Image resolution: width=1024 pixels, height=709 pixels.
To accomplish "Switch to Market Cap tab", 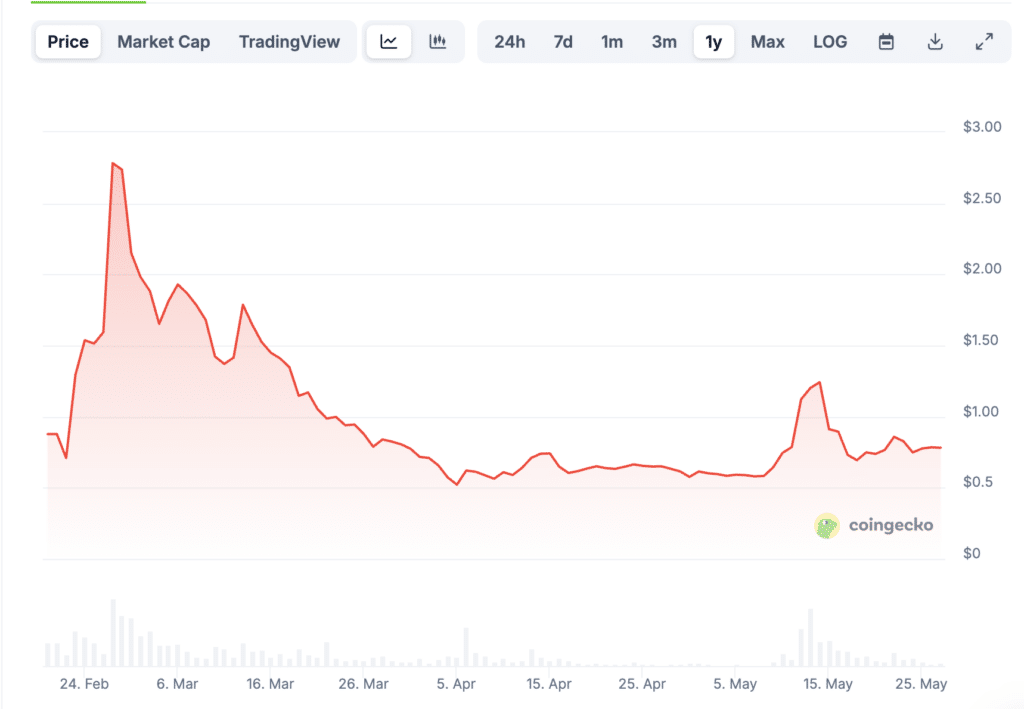I will coord(163,42).
